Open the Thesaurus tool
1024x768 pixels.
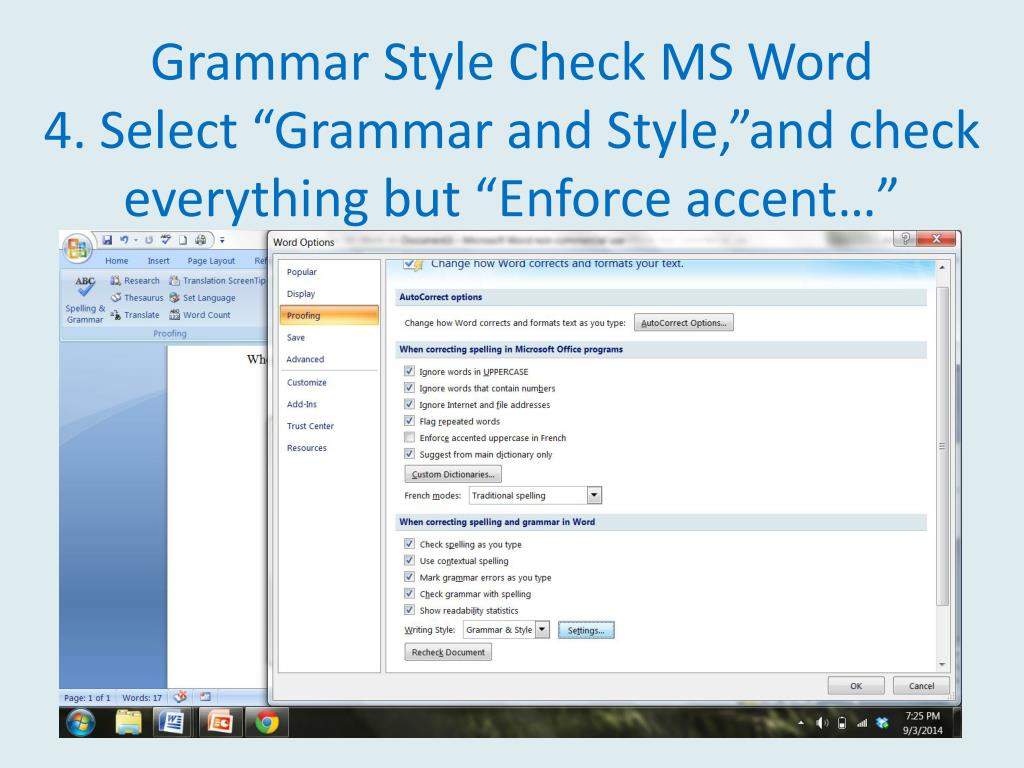136,297
